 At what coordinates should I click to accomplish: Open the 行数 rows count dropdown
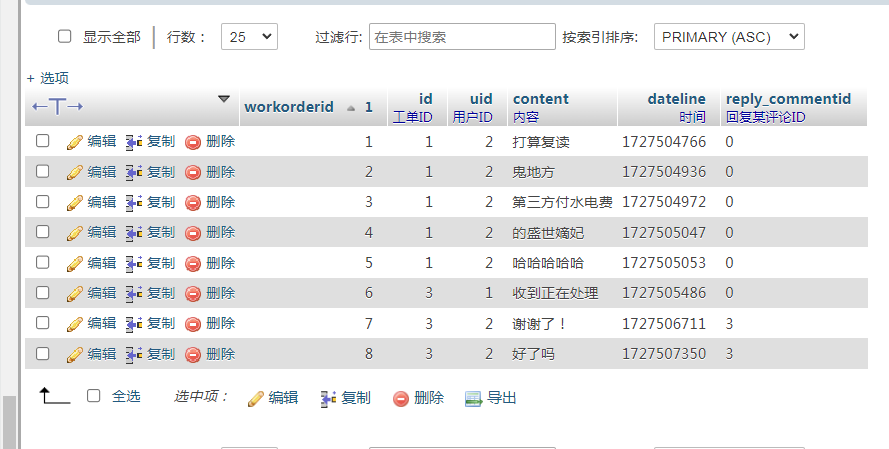248,37
